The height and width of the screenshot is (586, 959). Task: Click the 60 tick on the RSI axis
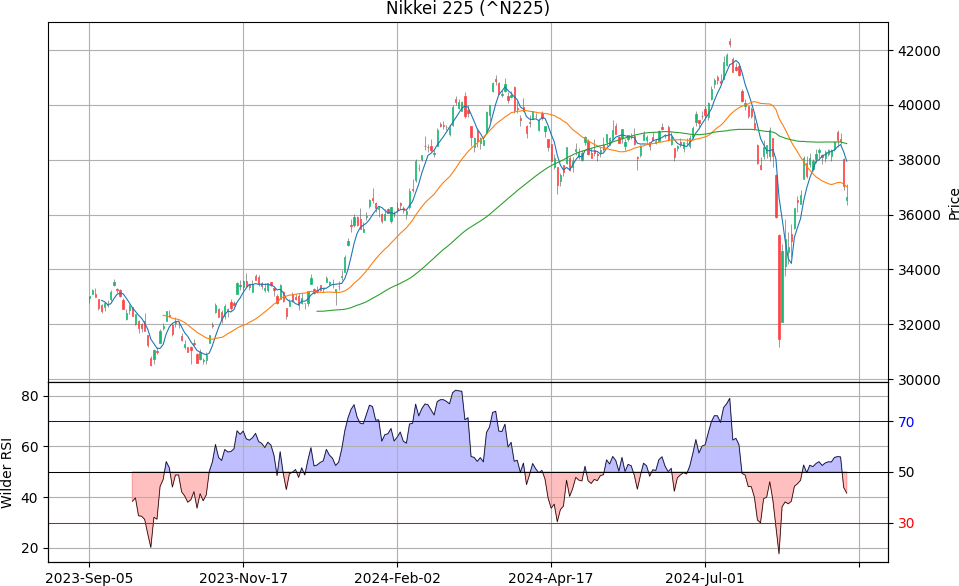tap(29, 447)
